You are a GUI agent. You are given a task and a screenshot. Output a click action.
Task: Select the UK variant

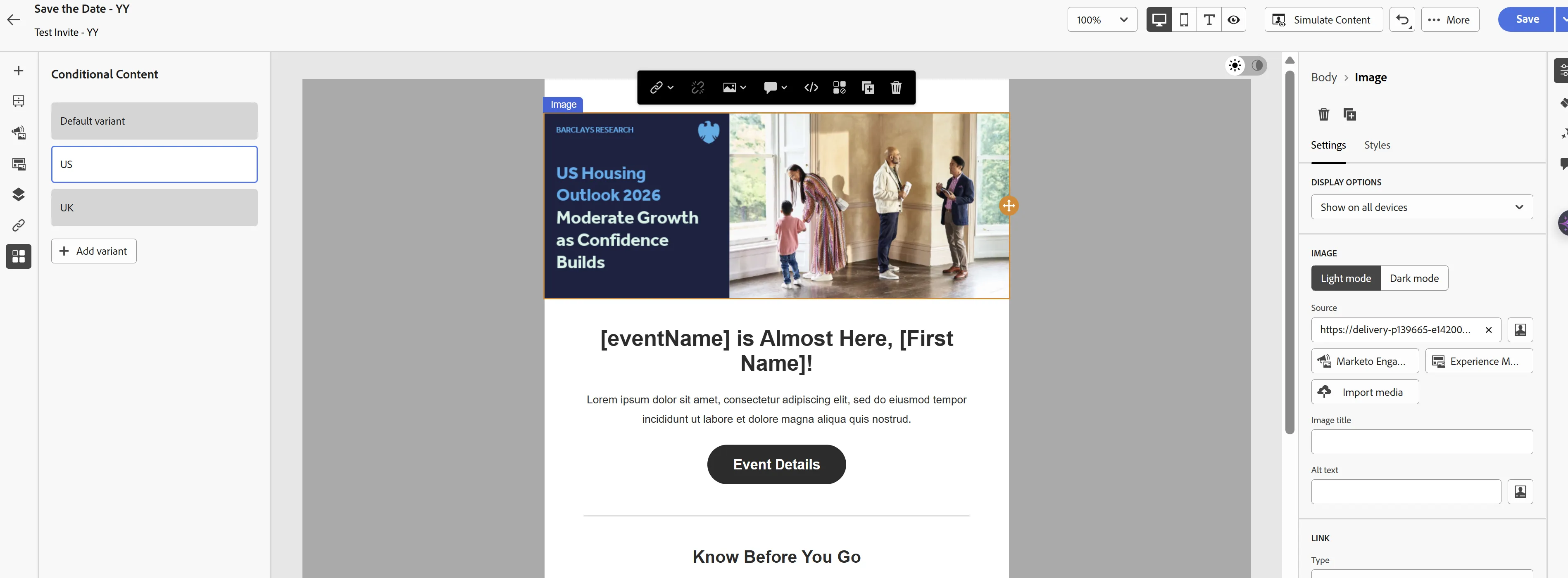[x=154, y=208]
